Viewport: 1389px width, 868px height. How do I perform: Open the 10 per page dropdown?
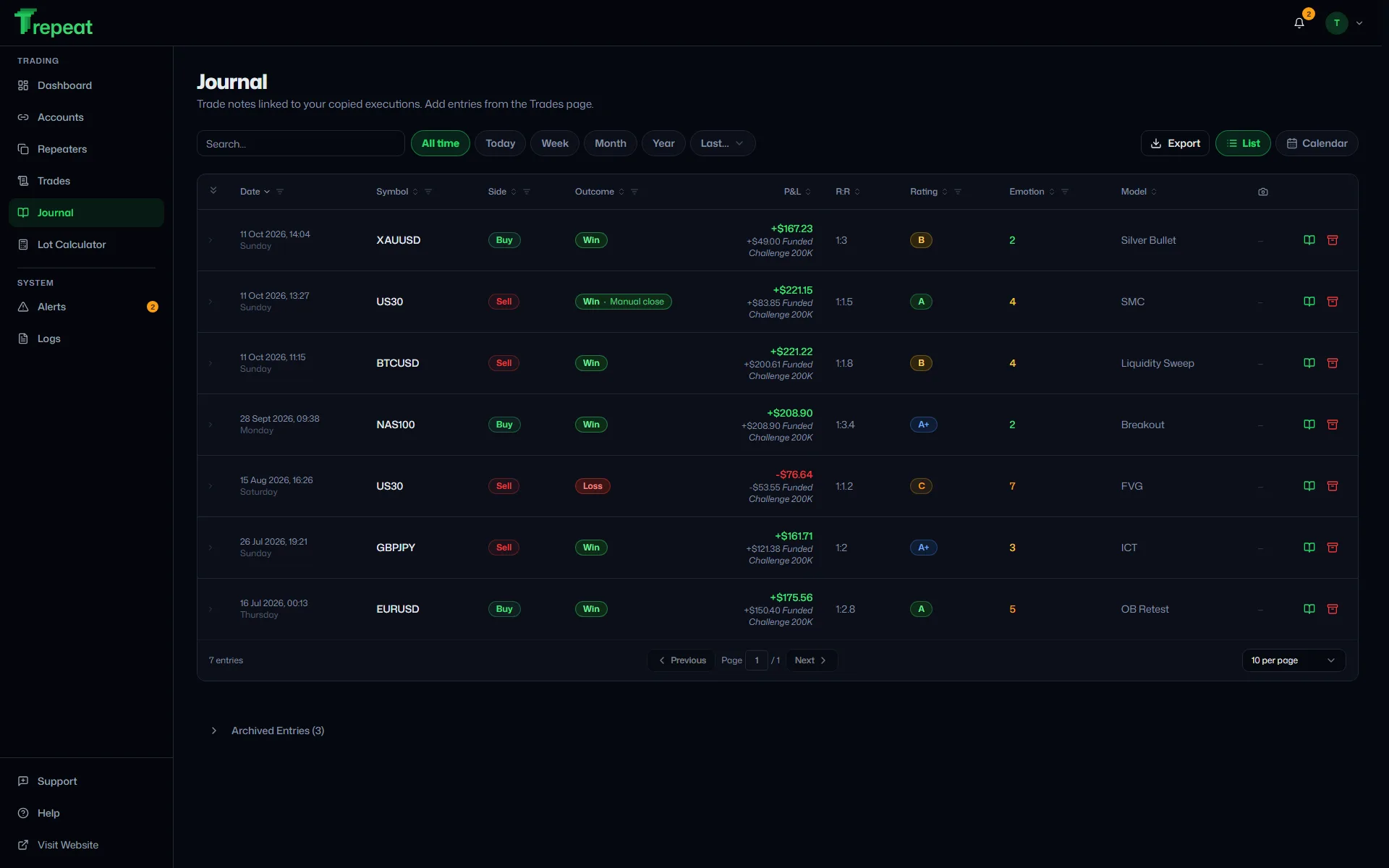click(x=1294, y=660)
